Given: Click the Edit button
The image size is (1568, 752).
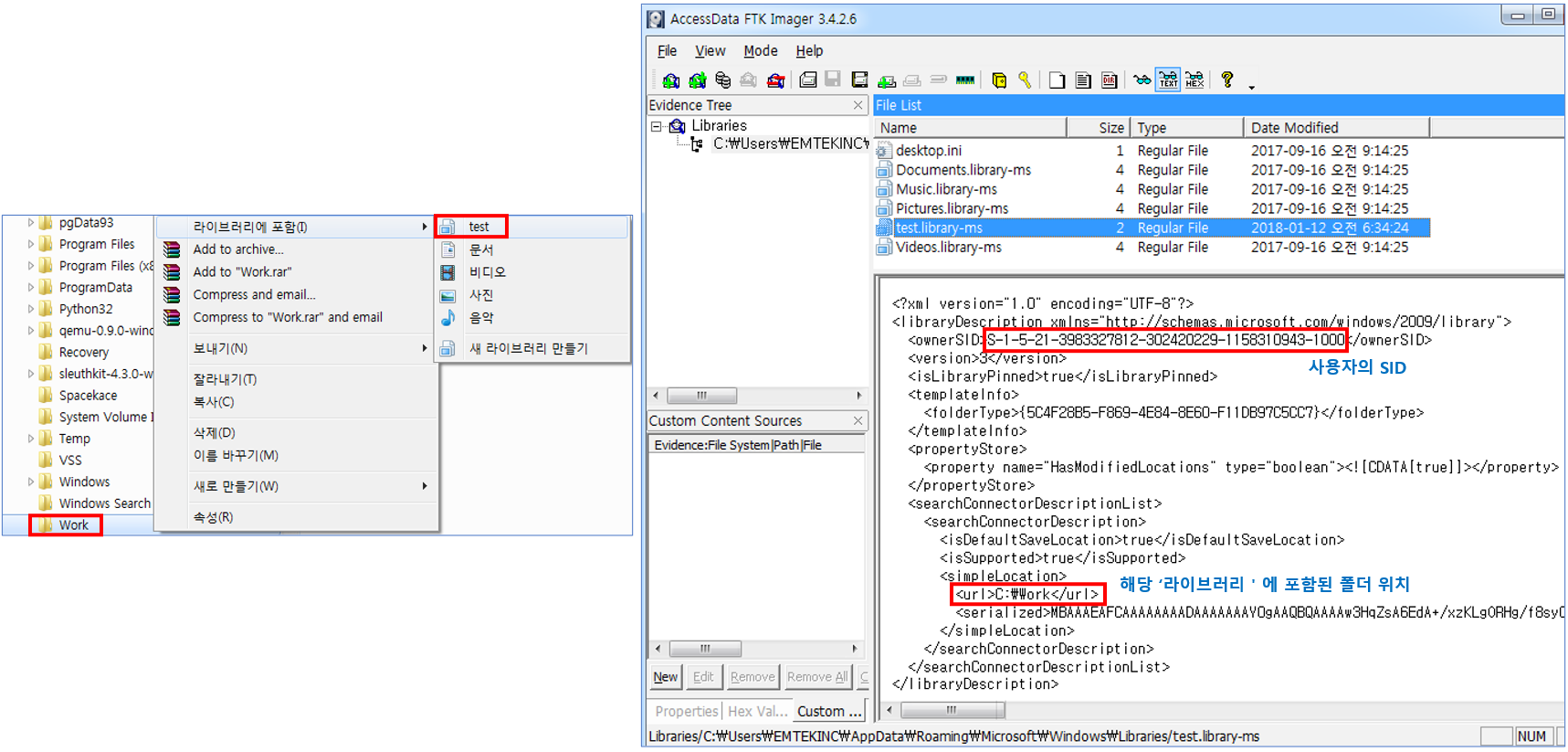Looking at the screenshot, I should point(703,677).
